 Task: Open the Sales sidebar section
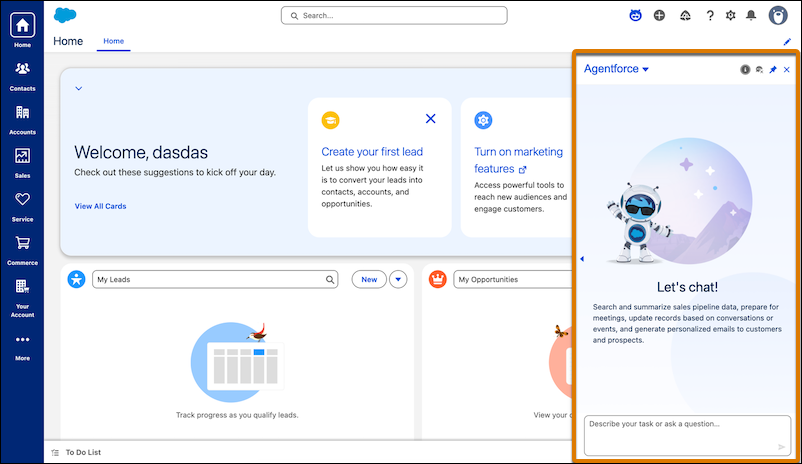(22, 164)
